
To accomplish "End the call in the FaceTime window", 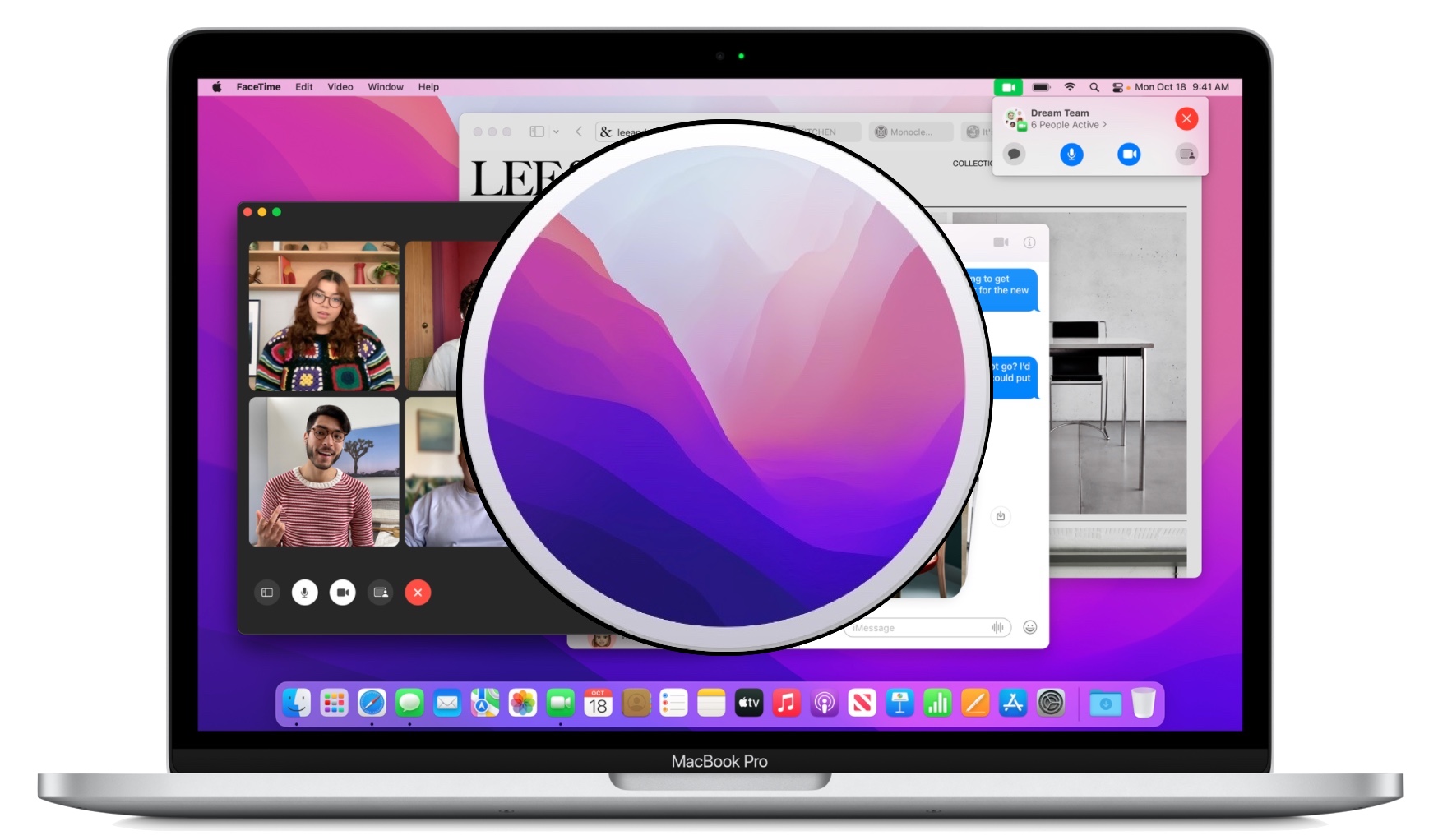I will point(418,593).
